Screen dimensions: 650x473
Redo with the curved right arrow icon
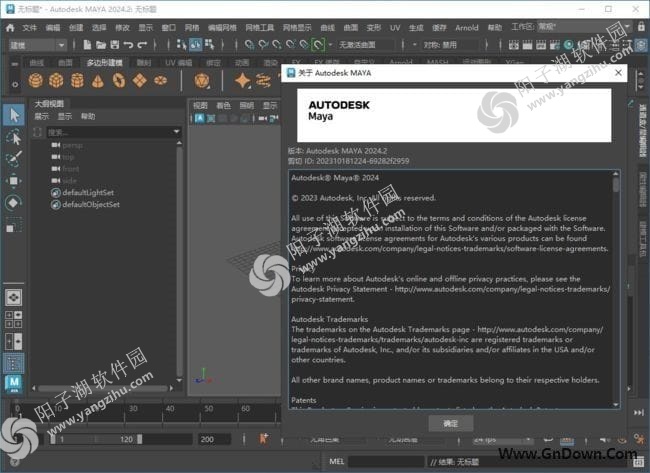coord(142,44)
